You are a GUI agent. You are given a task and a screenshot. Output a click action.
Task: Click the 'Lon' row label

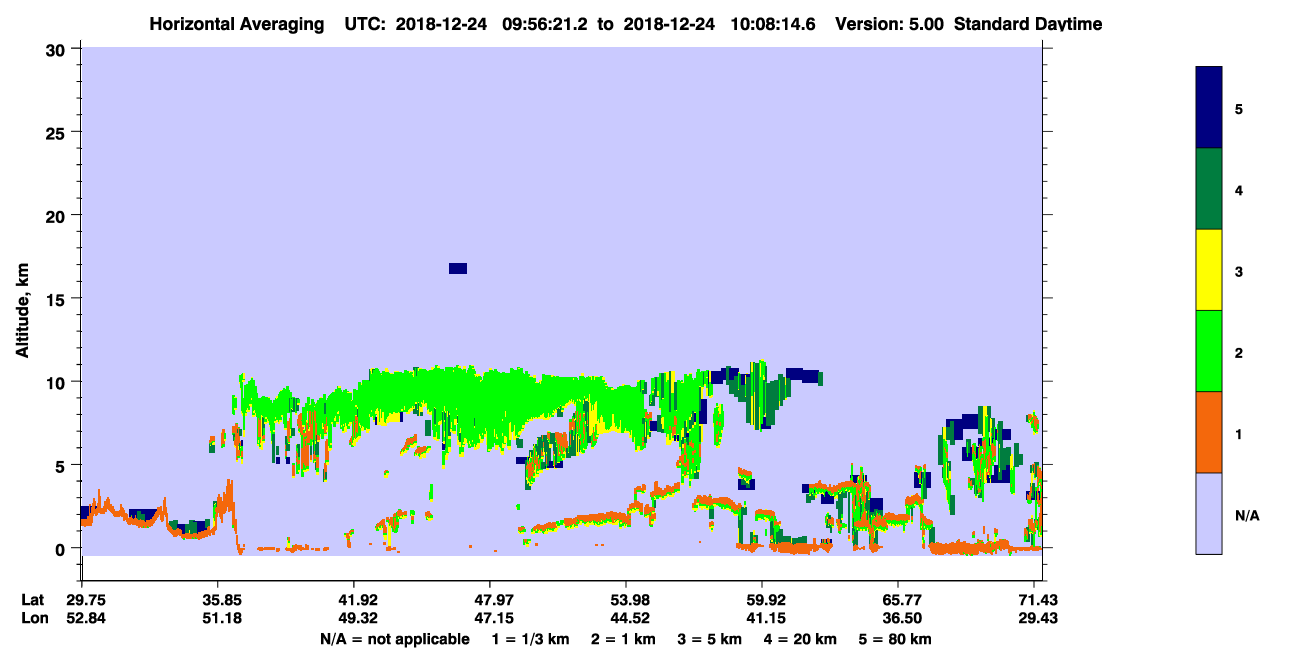(x=33, y=618)
